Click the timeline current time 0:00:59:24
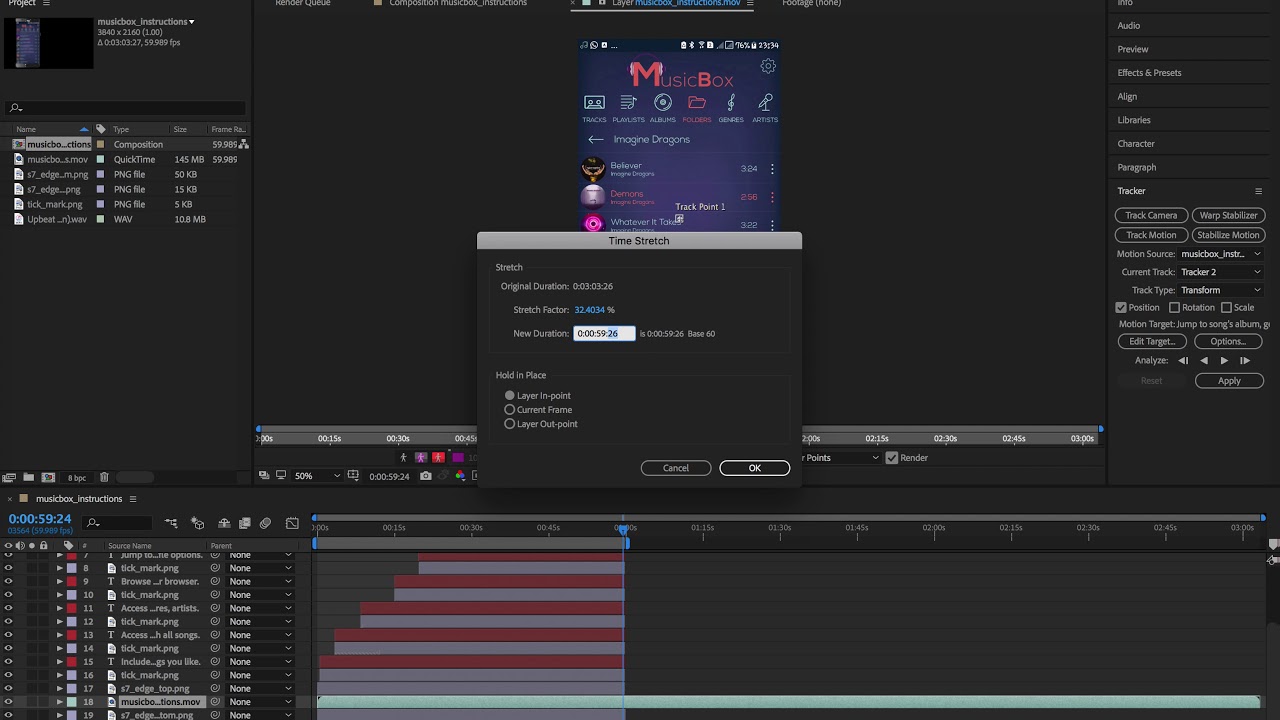 tap(40, 519)
